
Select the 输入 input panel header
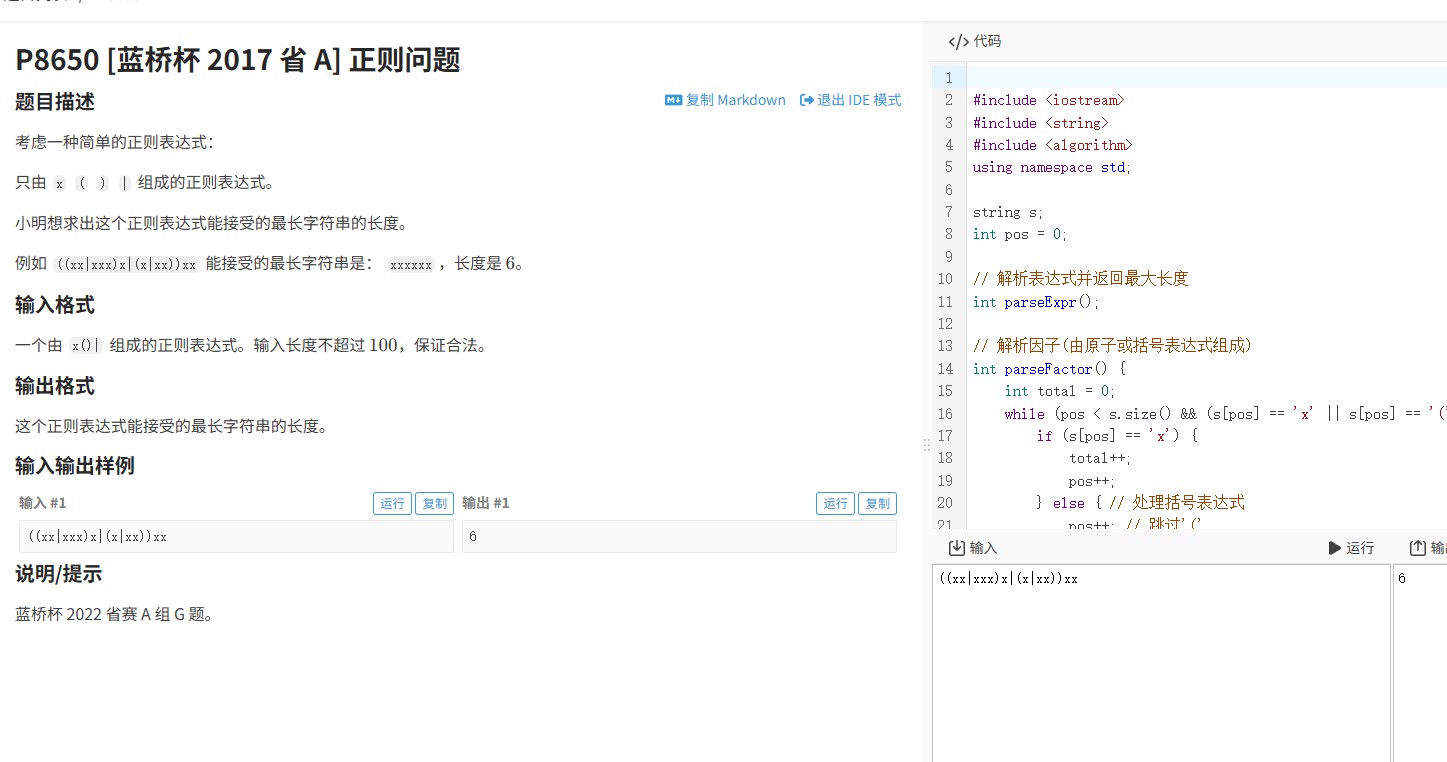coord(973,548)
